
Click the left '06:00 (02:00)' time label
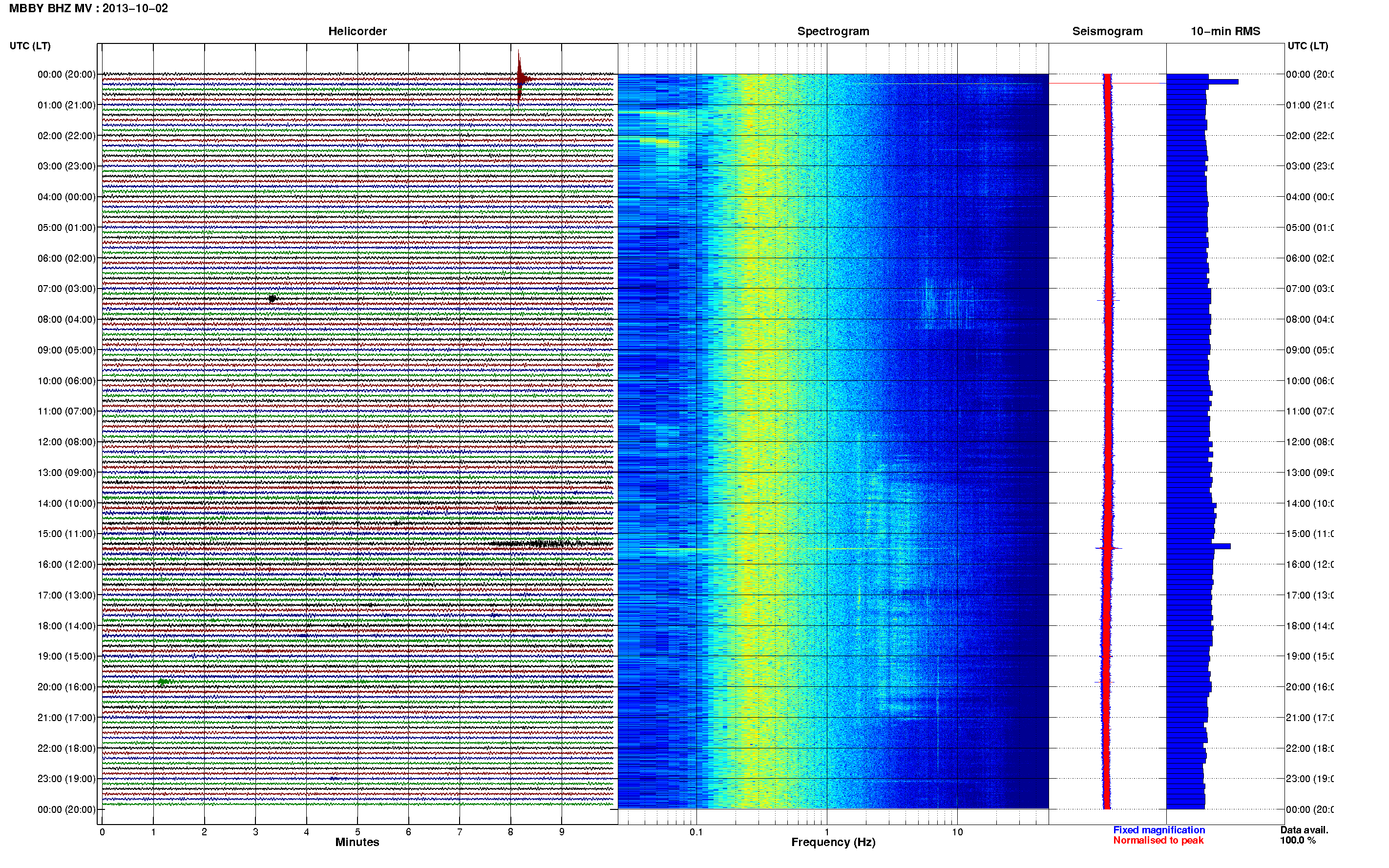66,258
